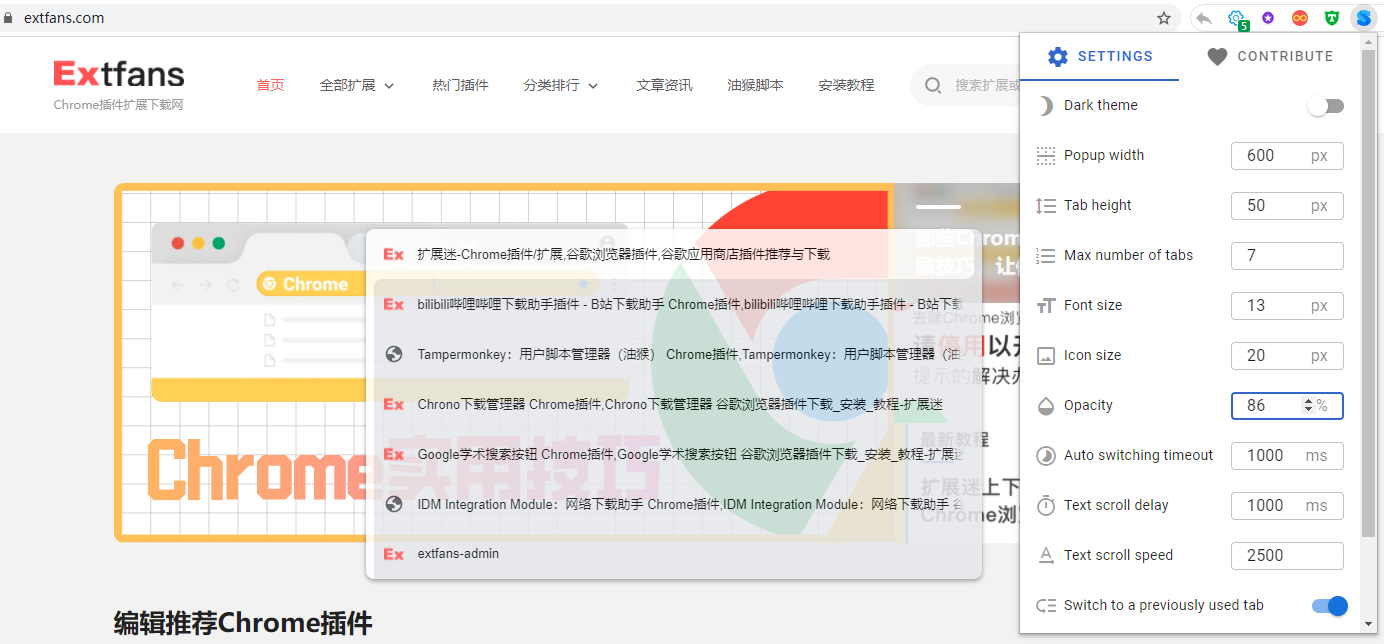Enable the Dark theme switch
This screenshot has width=1384, height=644.
(1326, 106)
